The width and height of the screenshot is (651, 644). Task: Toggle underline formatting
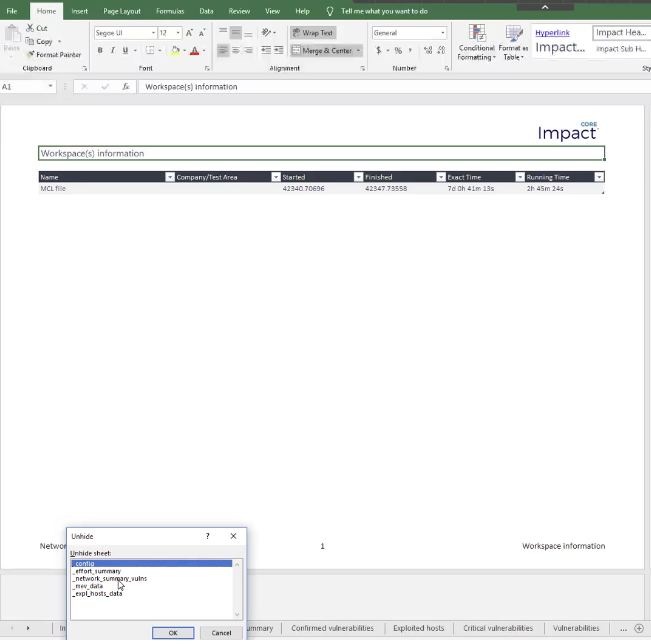[125, 50]
